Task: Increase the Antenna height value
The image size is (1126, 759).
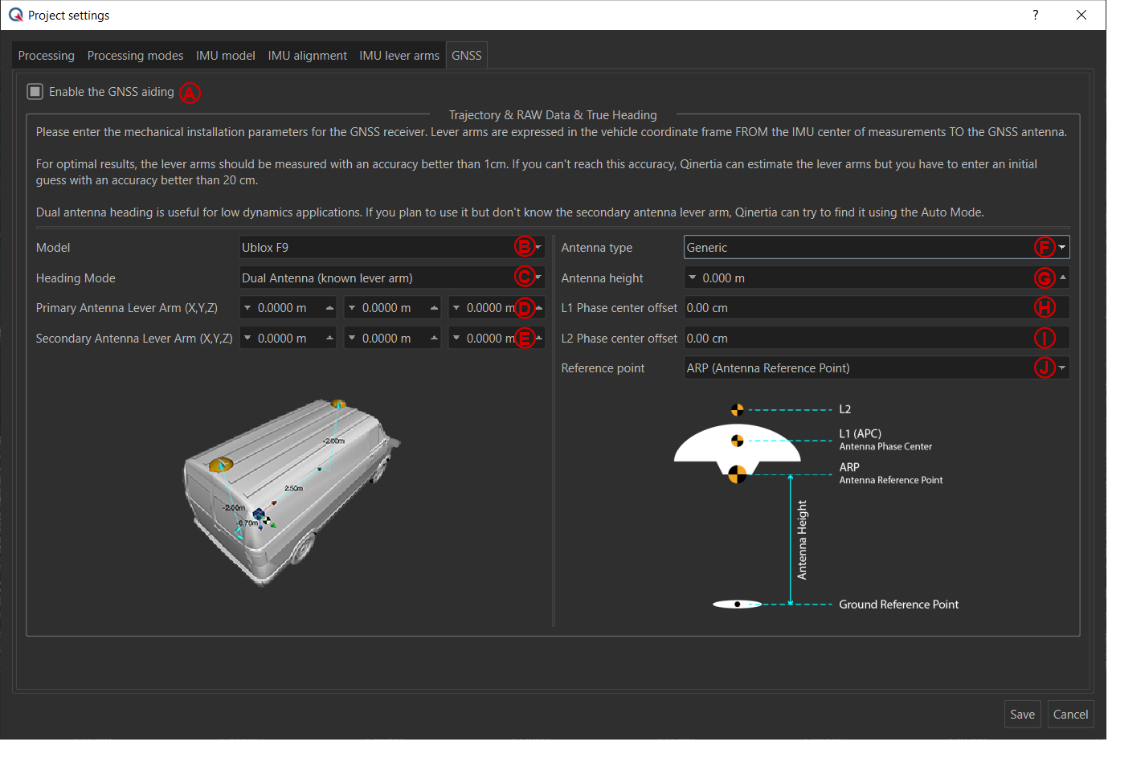Action: 1063,278
